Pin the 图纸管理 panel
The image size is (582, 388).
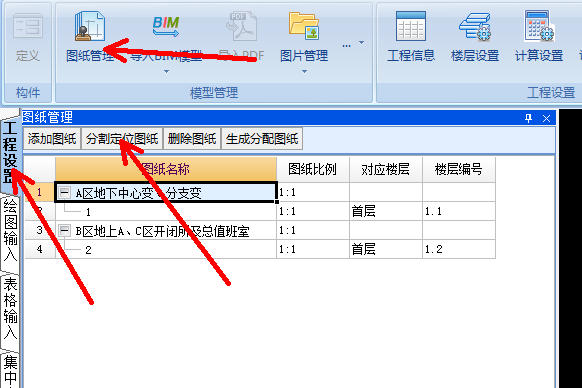pos(529,118)
